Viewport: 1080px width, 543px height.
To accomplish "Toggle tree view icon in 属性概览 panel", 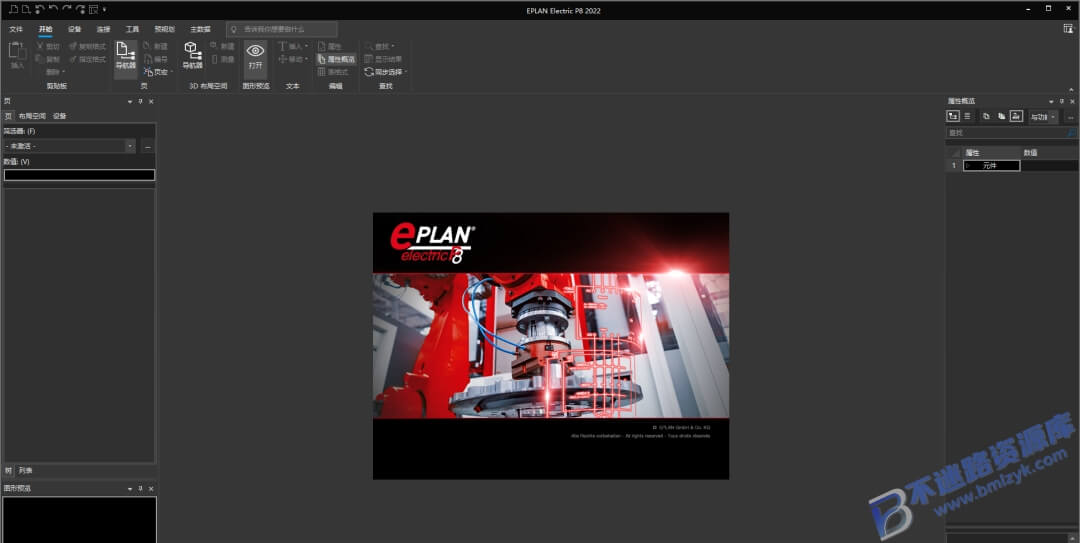I will point(953,116).
